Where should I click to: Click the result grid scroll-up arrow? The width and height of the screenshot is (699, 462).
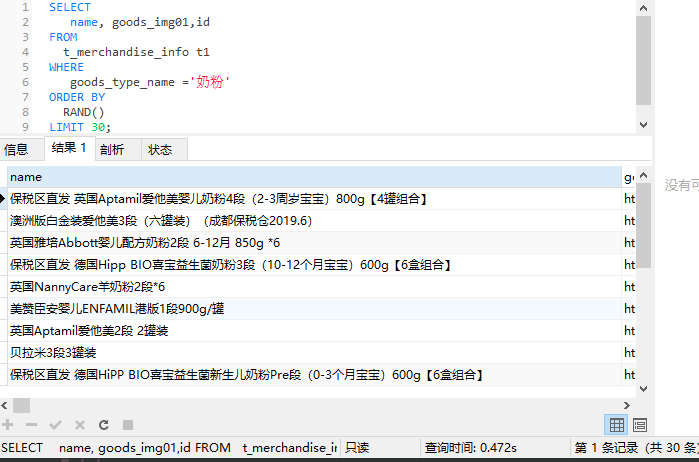(x=643, y=175)
